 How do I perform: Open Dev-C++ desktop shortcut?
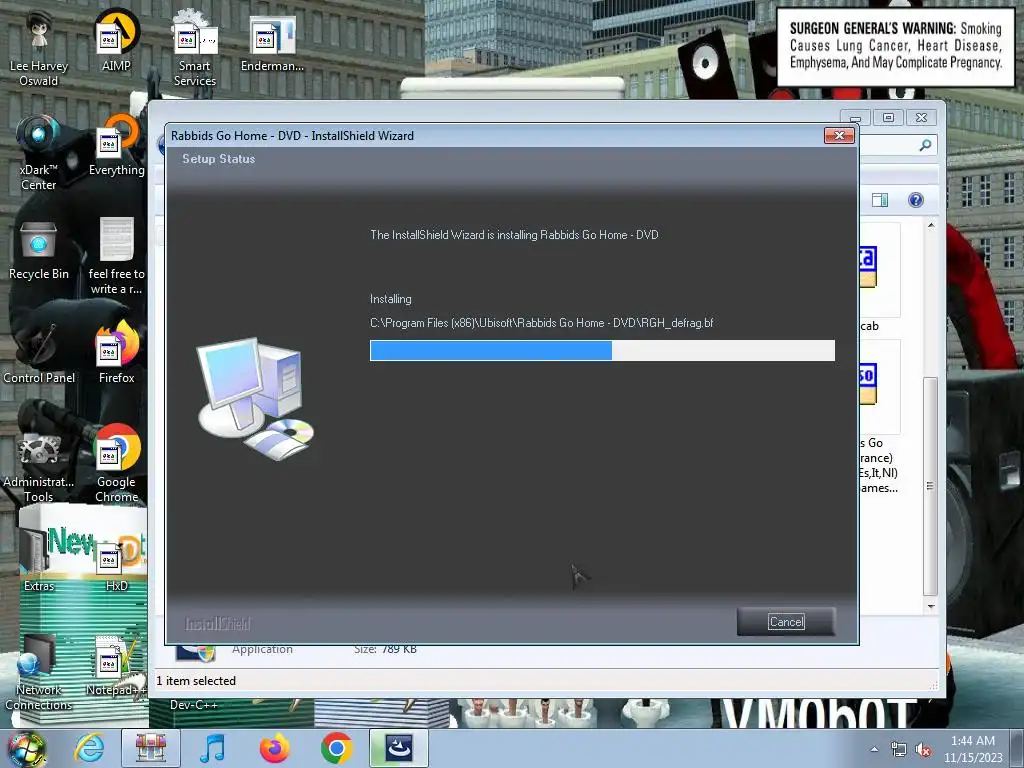pos(193,705)
